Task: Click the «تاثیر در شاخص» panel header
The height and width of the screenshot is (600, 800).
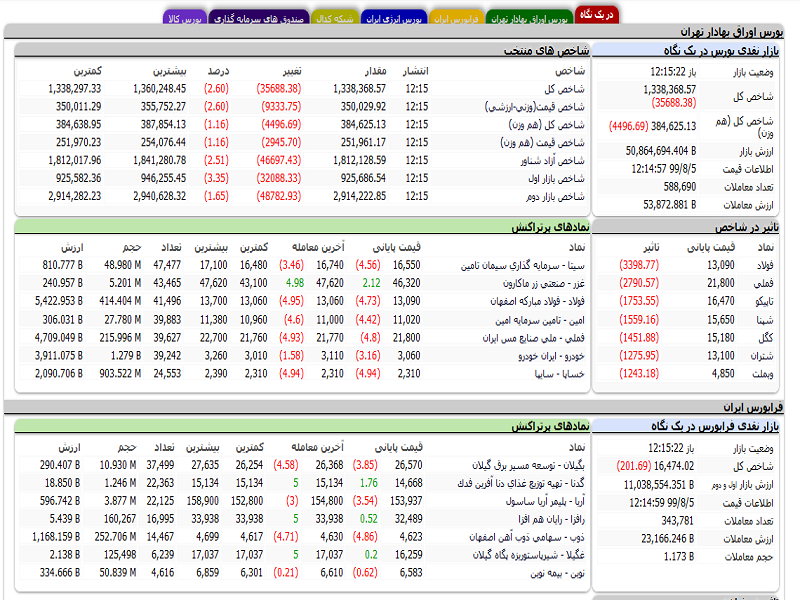Action: point(746,227)
